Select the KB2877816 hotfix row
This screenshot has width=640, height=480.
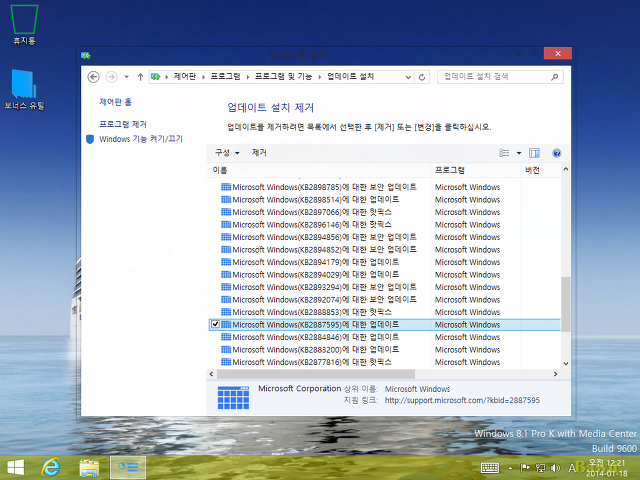pos(384,362)
